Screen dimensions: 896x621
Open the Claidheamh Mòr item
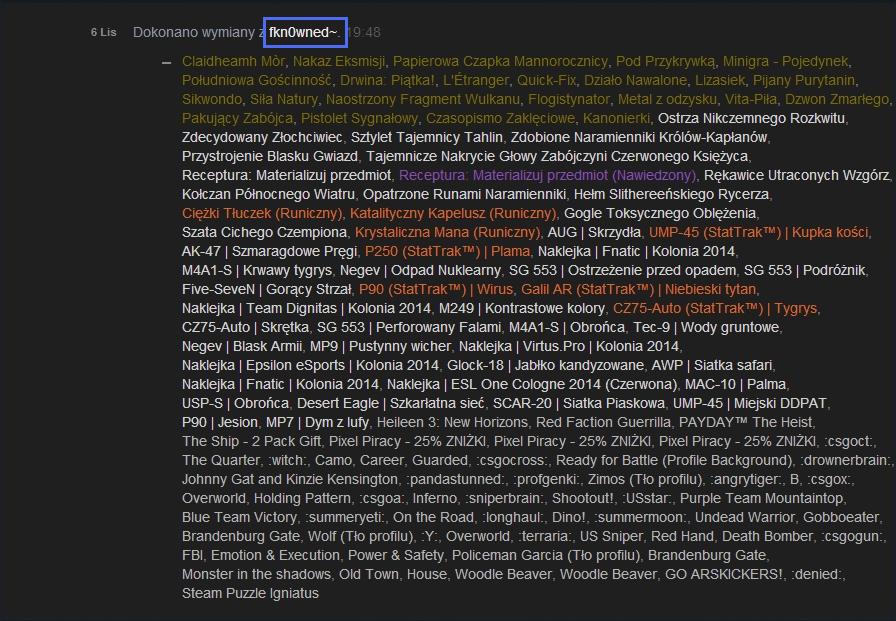[x=233, y=61]
